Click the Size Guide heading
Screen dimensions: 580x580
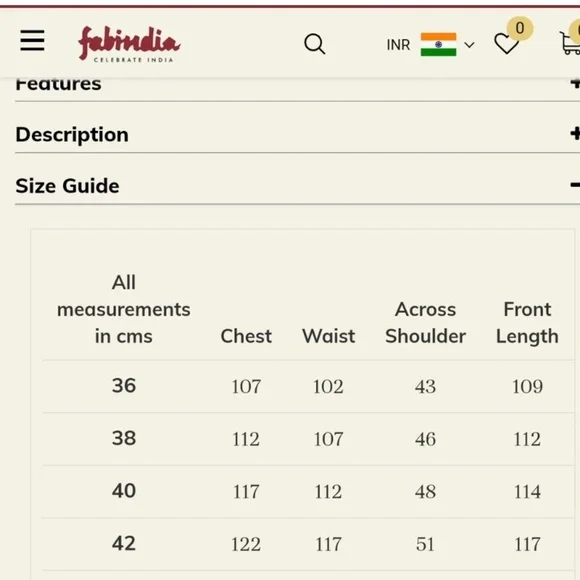67,186
